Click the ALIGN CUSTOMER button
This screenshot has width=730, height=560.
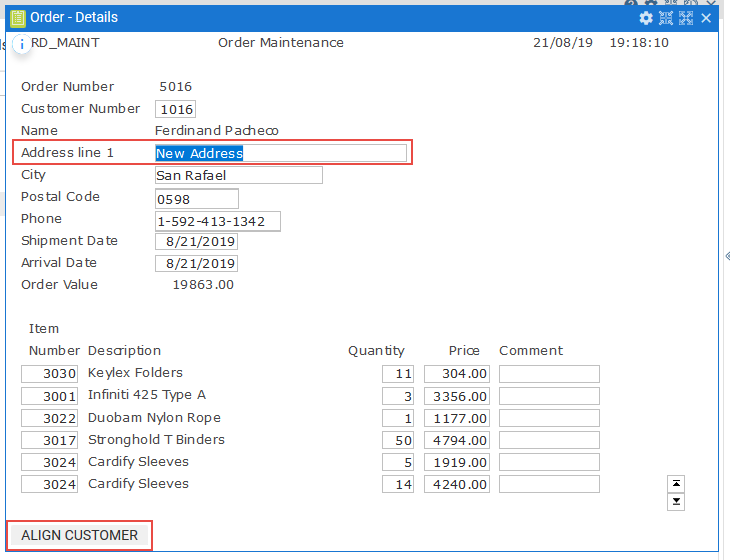click(x=80, y=535)
